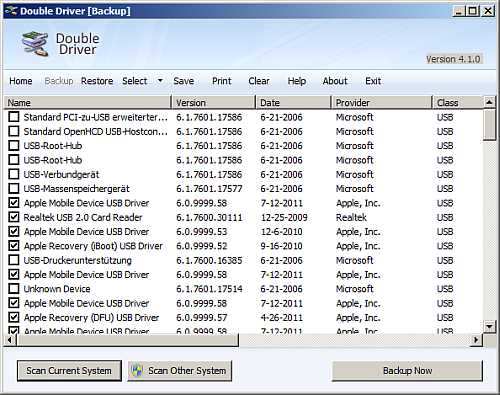Click the Double Driver logo icon
Screen dimensions: 500x395
[35, 44]
